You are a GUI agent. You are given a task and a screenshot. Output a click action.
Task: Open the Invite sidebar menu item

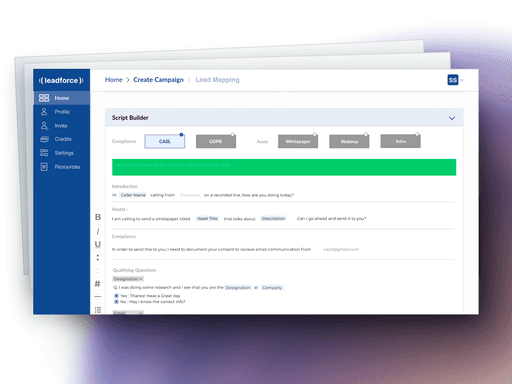click(62, 126)
